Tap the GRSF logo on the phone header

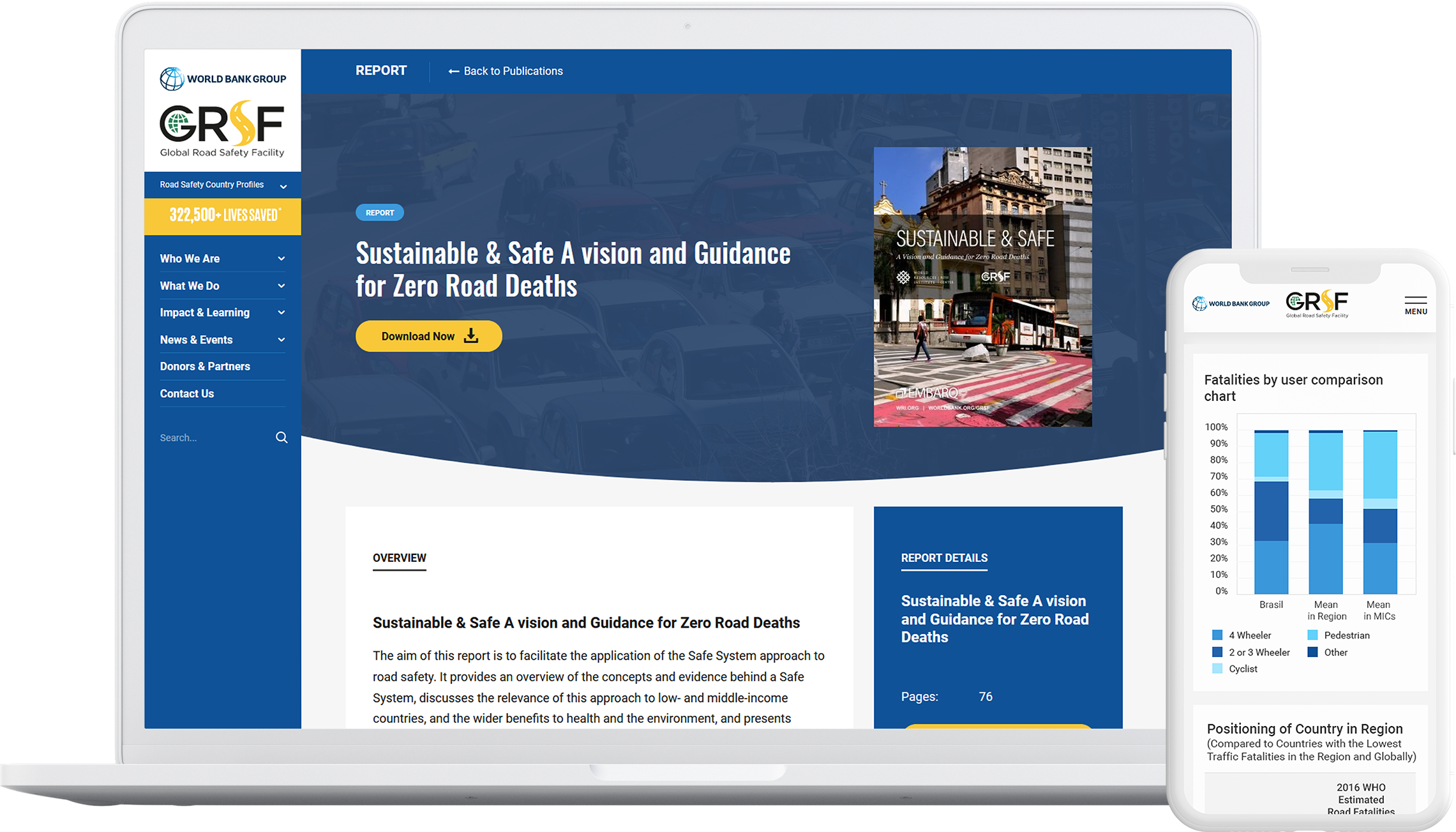(x=1317, y=304)
